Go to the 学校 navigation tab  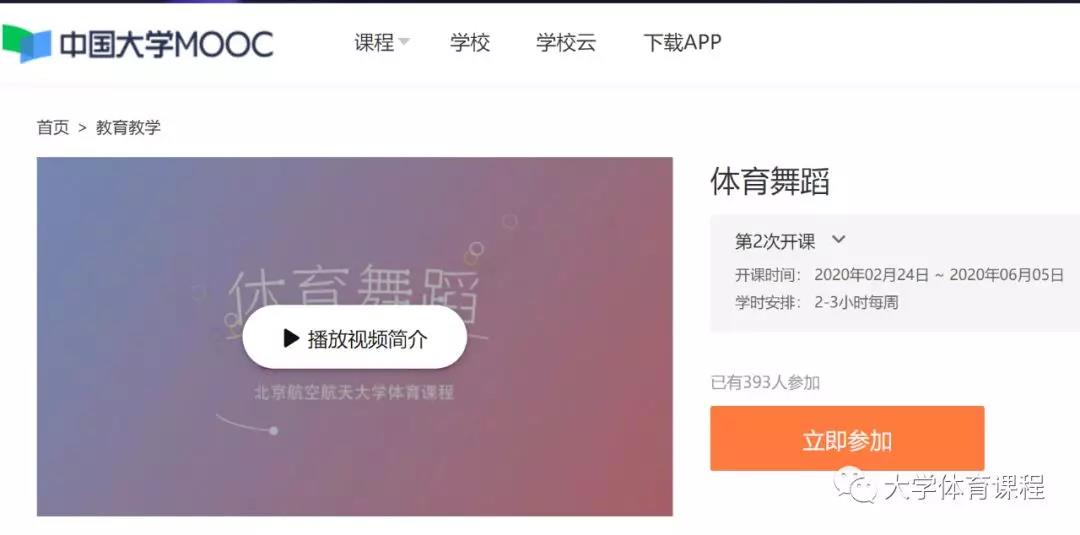[470, 43]
